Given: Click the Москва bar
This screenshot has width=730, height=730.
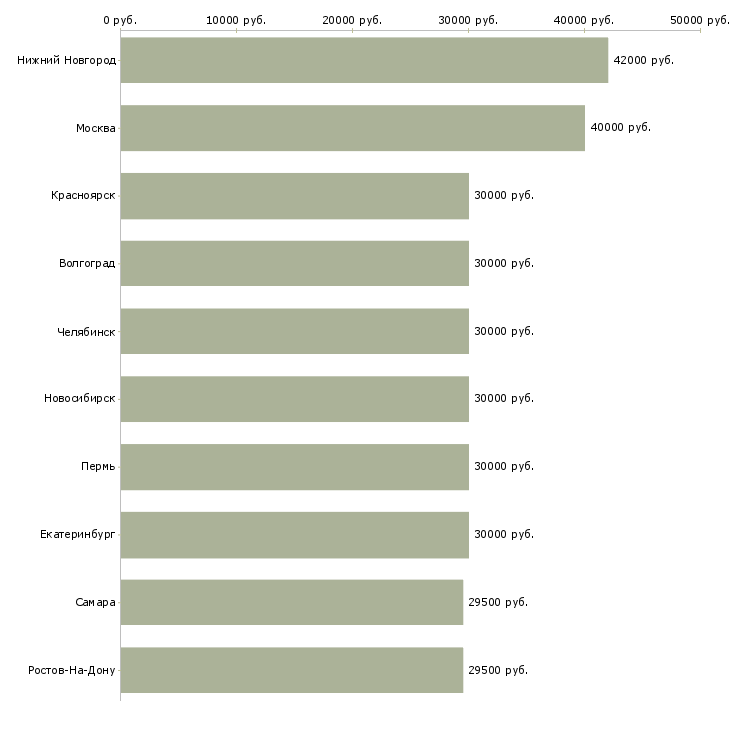Looking at the screenshot, I should point(352,128).
